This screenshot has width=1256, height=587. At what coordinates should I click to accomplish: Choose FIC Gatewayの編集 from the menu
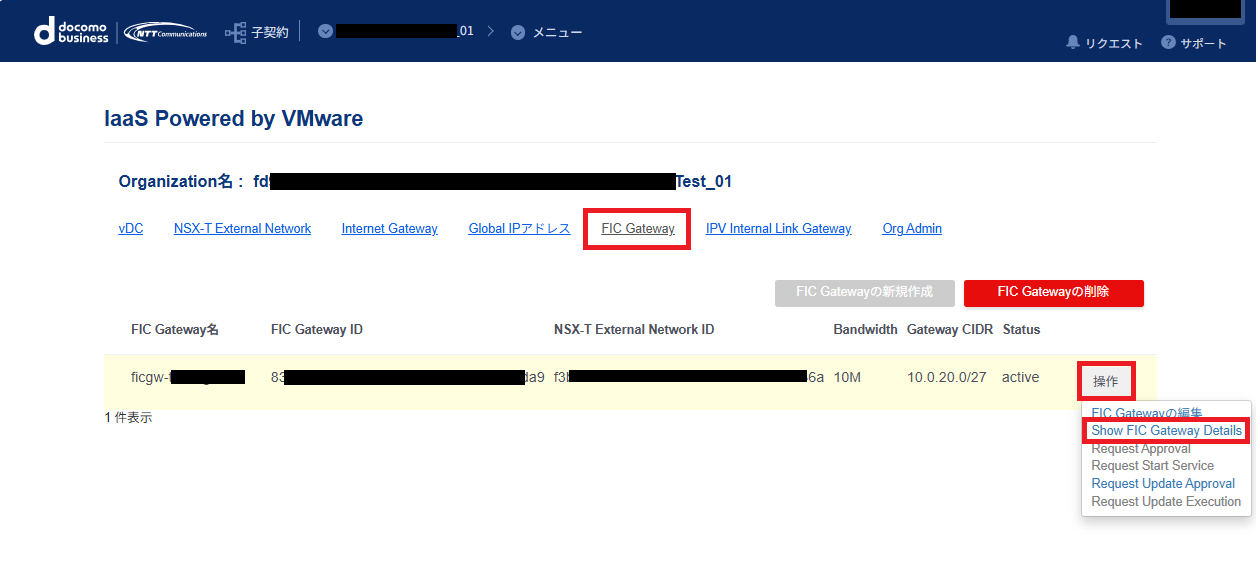(1147, 413)
